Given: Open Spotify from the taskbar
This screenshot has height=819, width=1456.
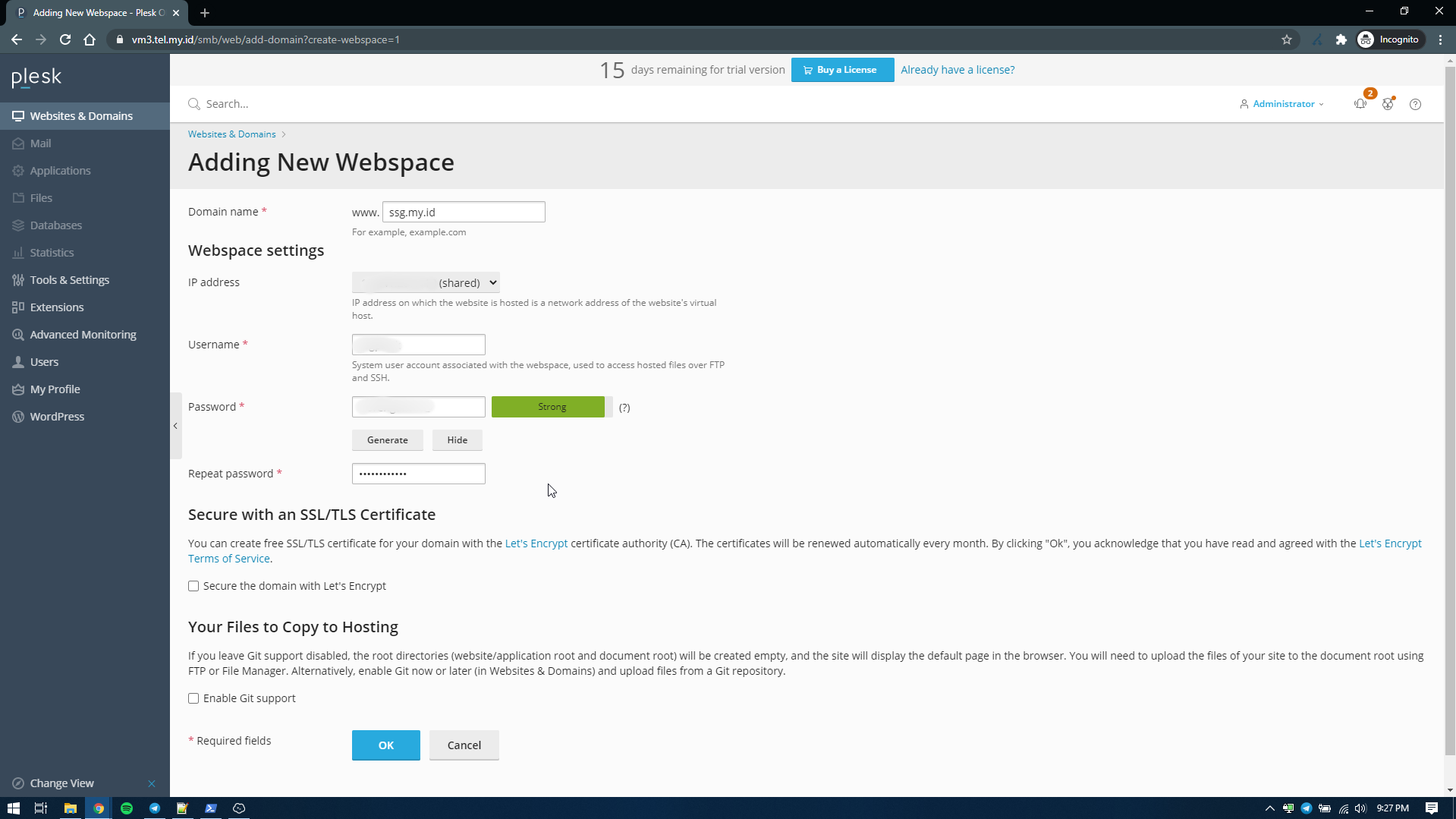Looking at the screenshot, I should [127, 808].
